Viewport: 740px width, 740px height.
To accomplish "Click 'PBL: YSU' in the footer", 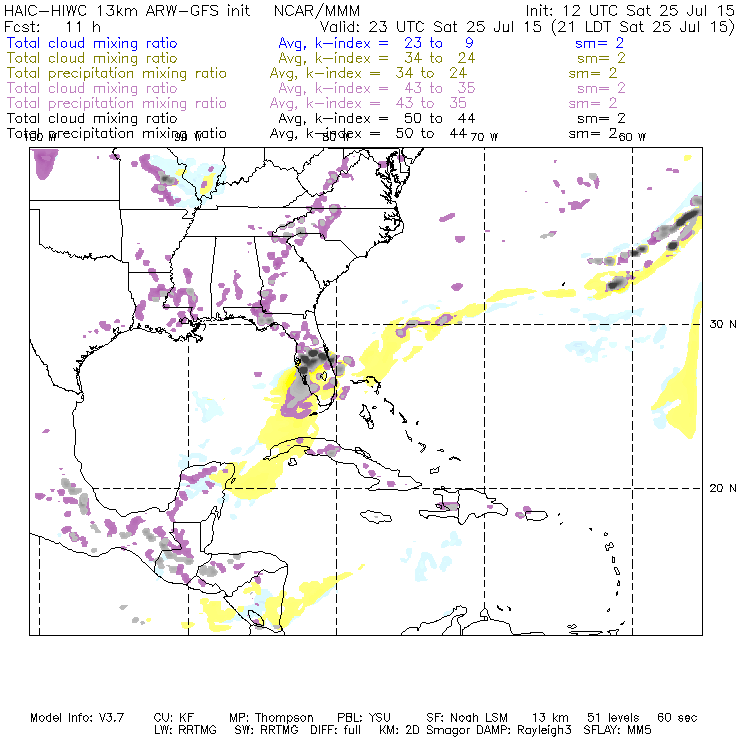I will pos(364,718).
